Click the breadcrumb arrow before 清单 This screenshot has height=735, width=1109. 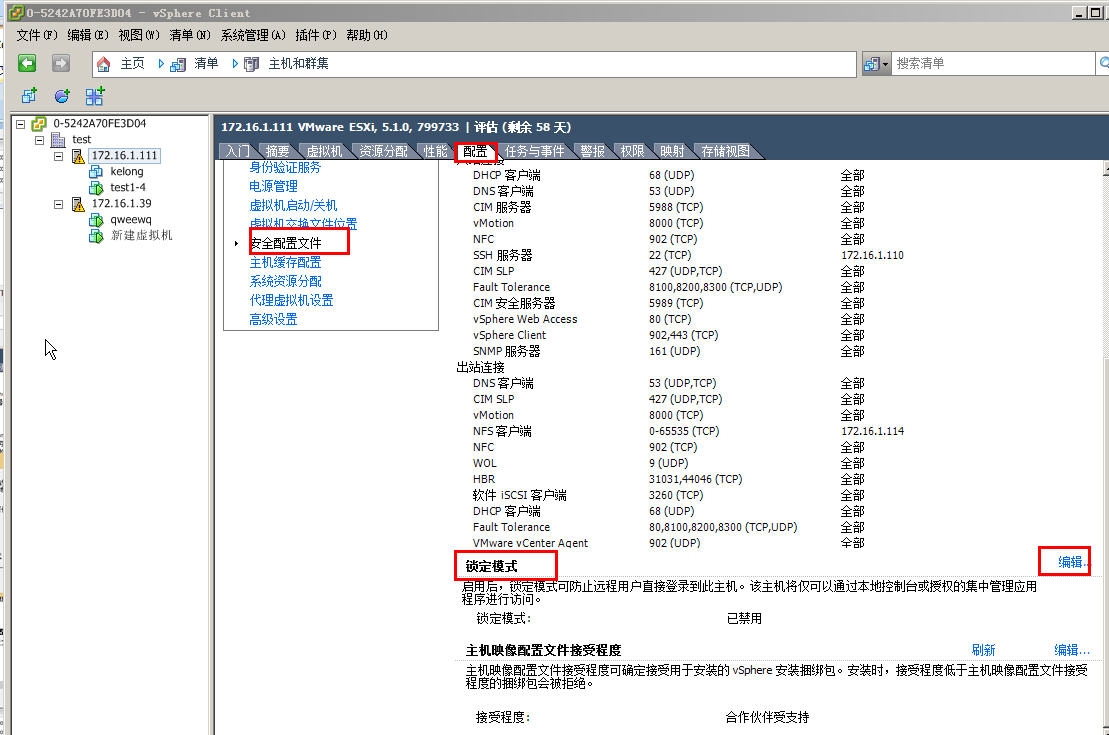point(161,64)
